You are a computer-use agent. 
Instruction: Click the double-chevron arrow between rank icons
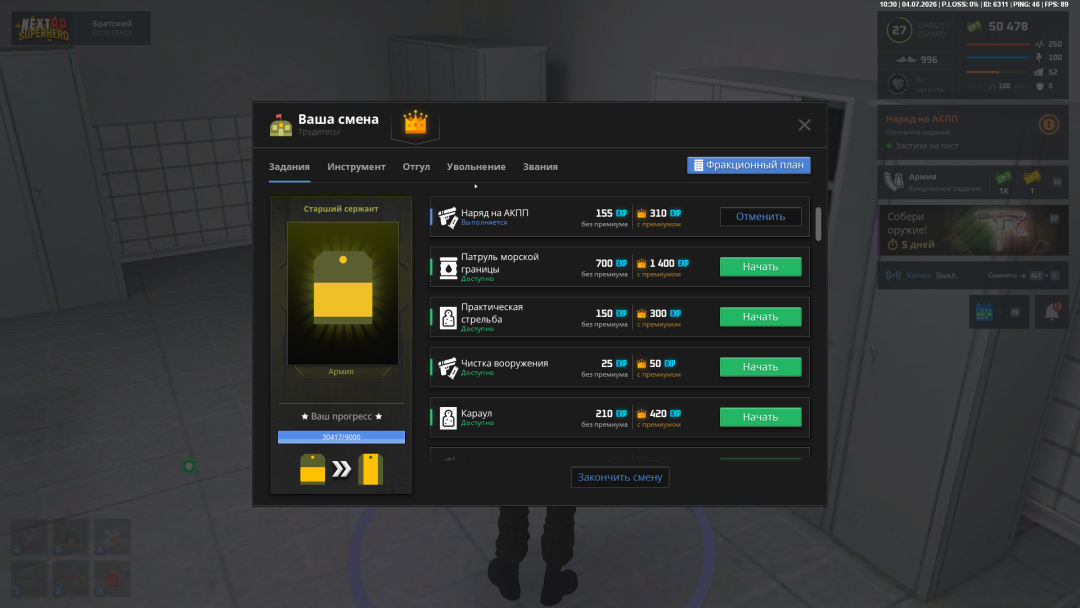[341, 470]
